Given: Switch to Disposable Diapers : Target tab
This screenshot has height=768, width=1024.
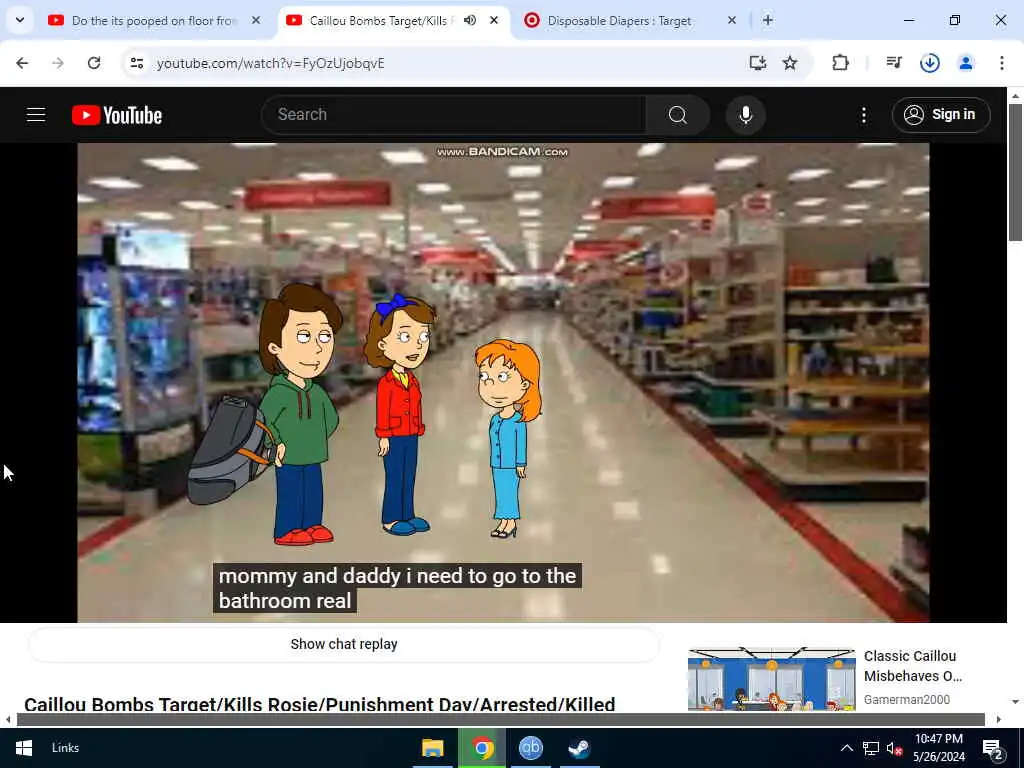Looking at the screenshot, I should [619, 21].
